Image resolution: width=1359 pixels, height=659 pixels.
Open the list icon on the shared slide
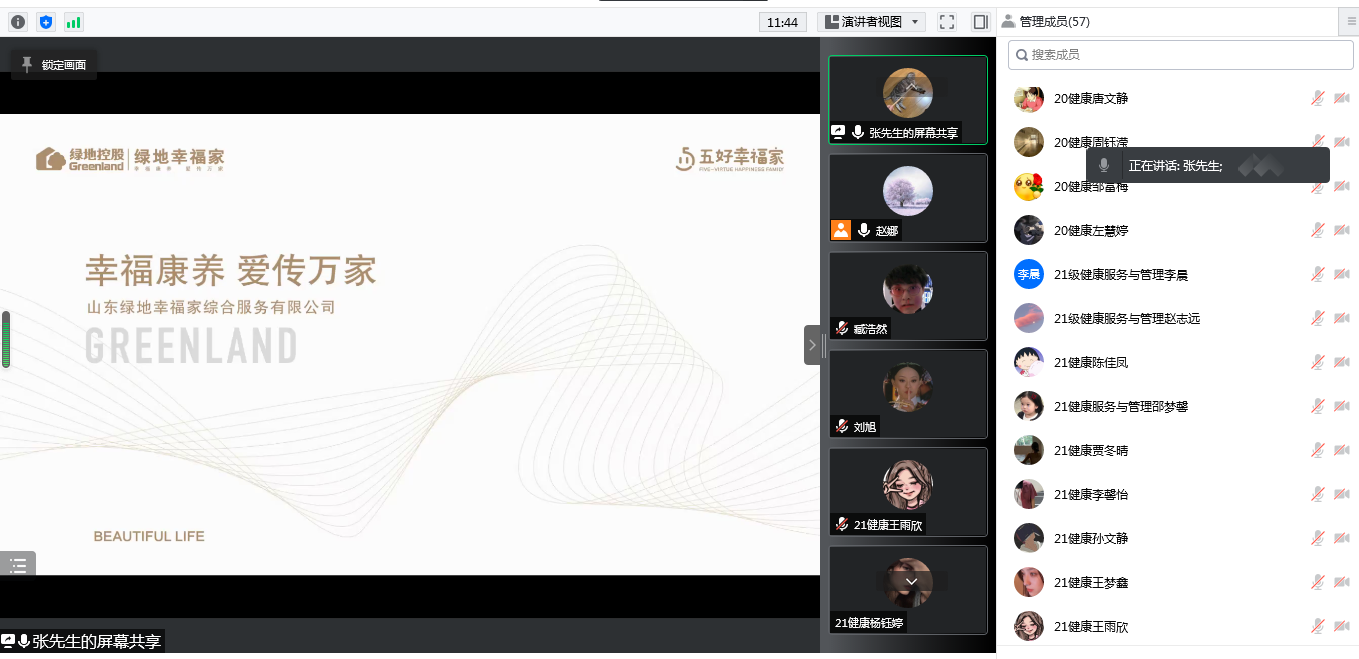[18, 565]
